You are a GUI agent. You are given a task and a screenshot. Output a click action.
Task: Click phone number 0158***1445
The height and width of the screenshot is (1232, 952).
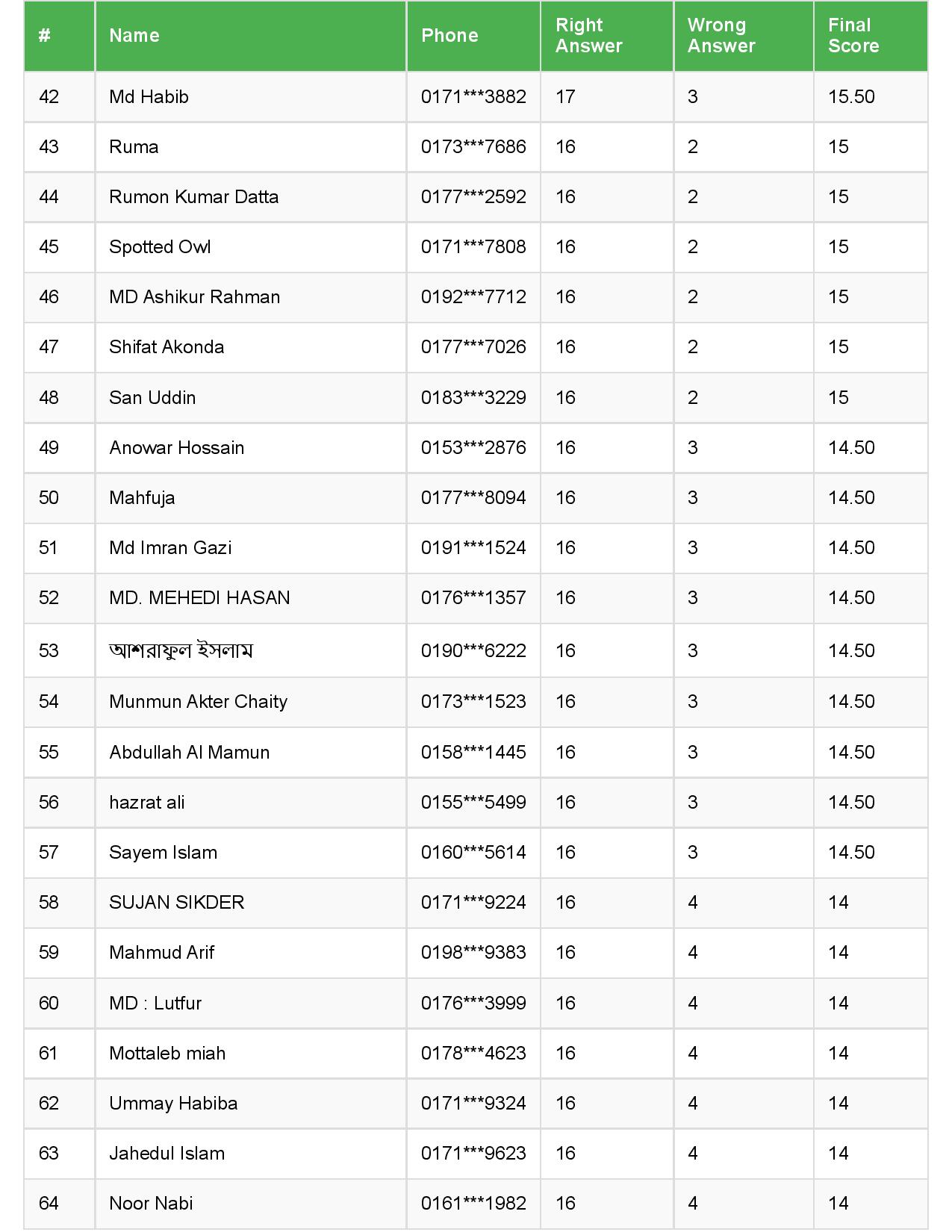(x=473, y=753)
